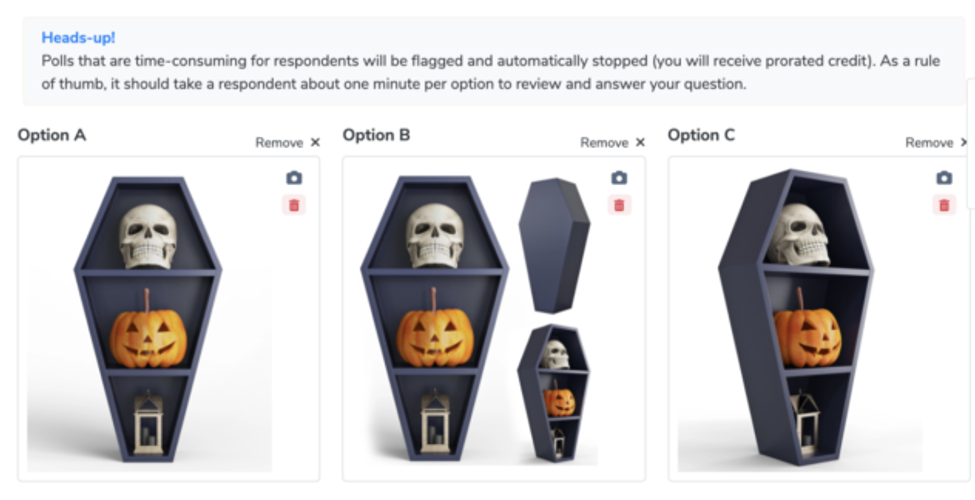Click the Heads-up! notice heading

pyautogui.click(x=78, y=37)
